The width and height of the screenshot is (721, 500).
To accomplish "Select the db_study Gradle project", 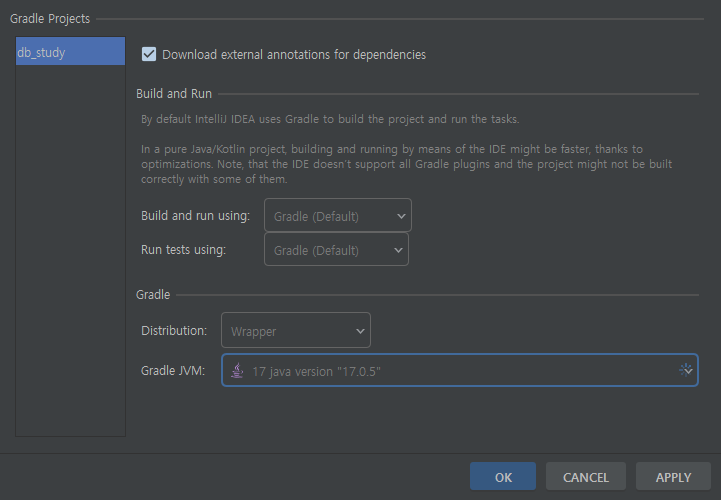I will point(70,52).
